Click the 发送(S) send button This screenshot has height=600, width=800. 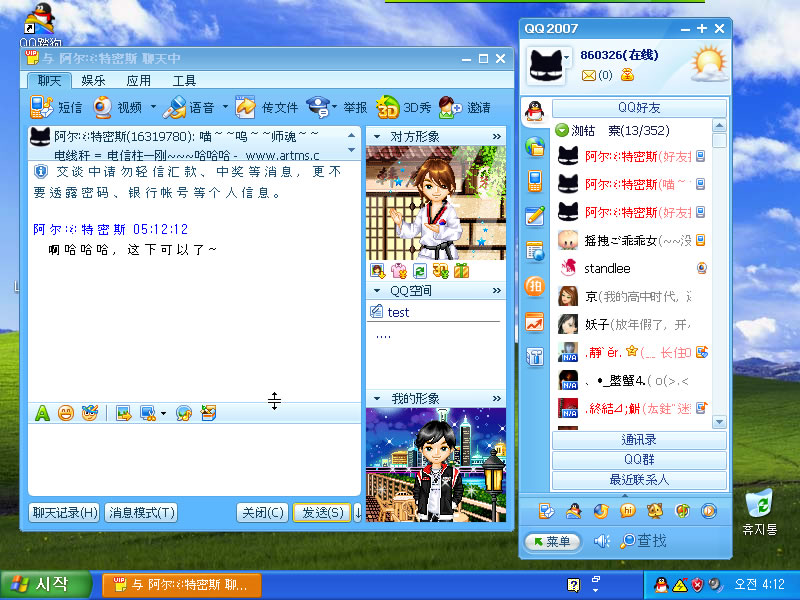click(322, 512)
